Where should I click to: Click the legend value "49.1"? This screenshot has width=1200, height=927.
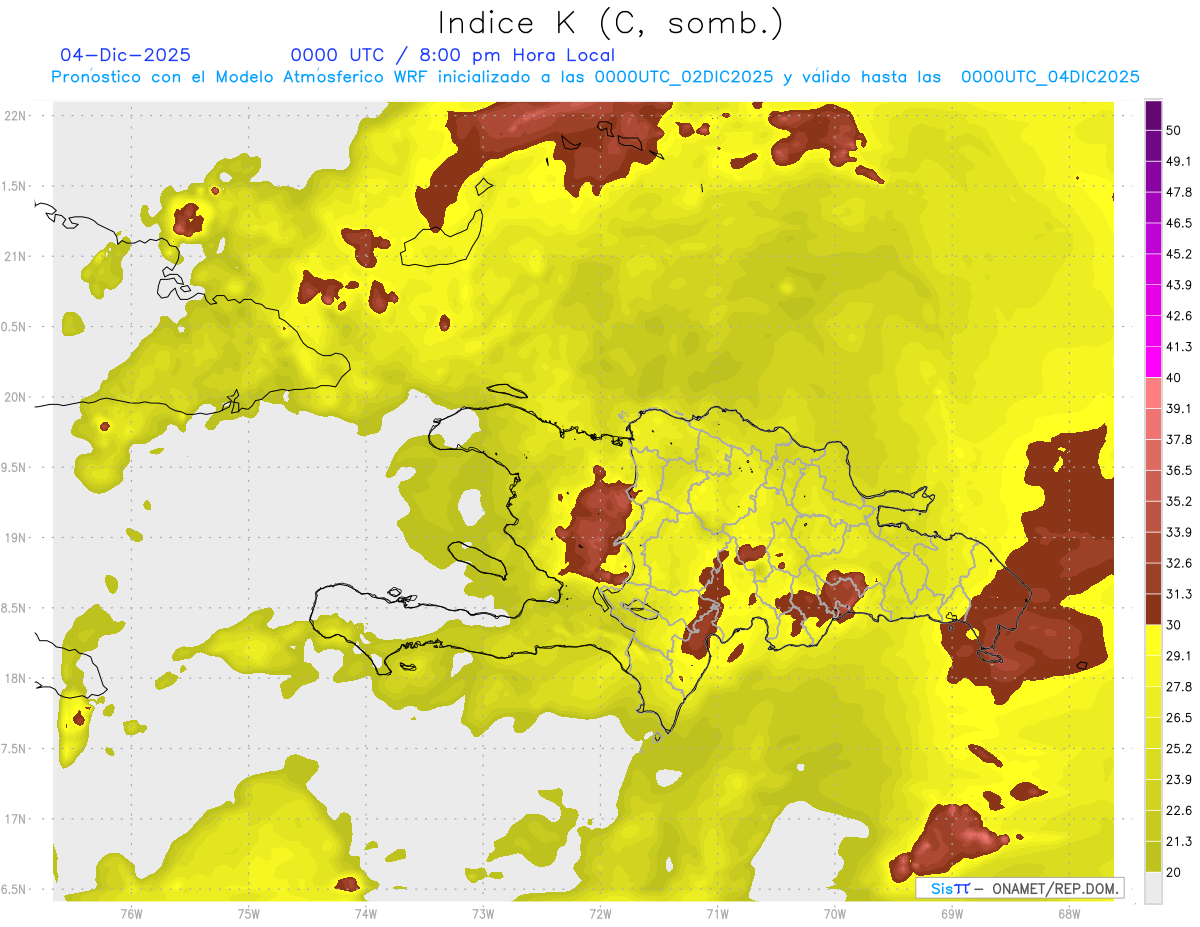tap(1179, 161)
